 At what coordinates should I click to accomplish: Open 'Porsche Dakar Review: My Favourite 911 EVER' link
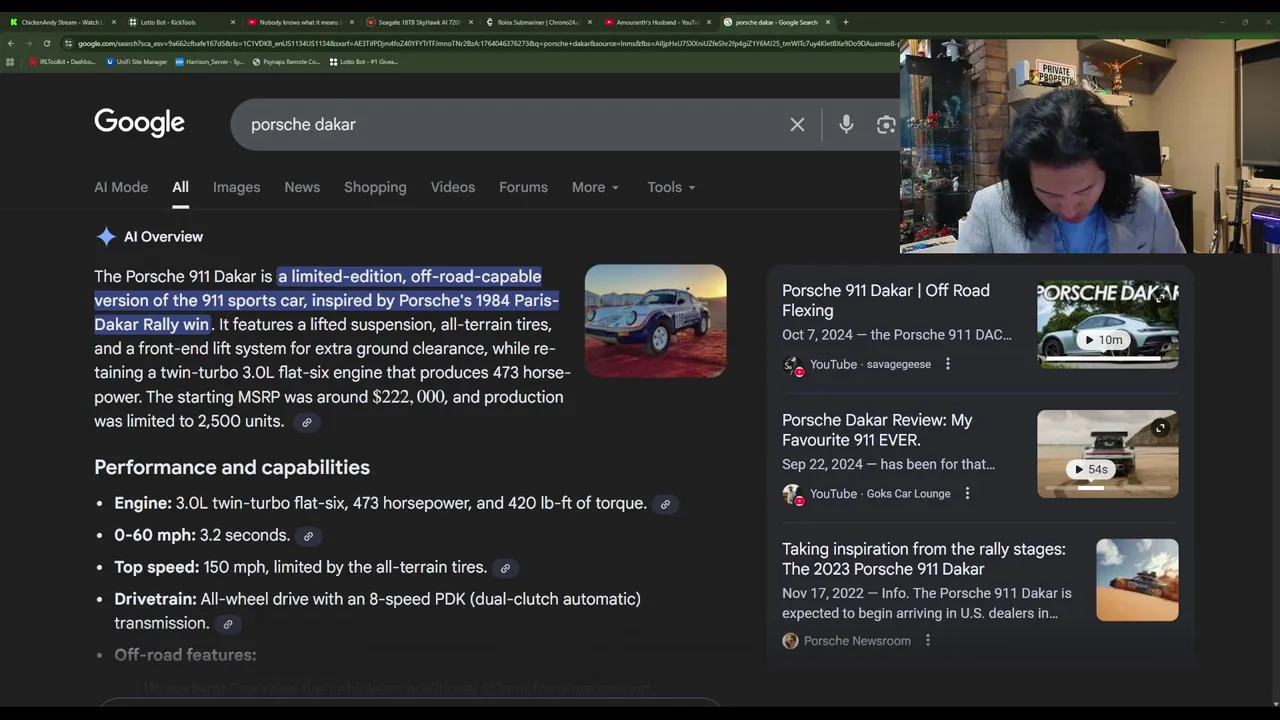click(x=877, y=430)
